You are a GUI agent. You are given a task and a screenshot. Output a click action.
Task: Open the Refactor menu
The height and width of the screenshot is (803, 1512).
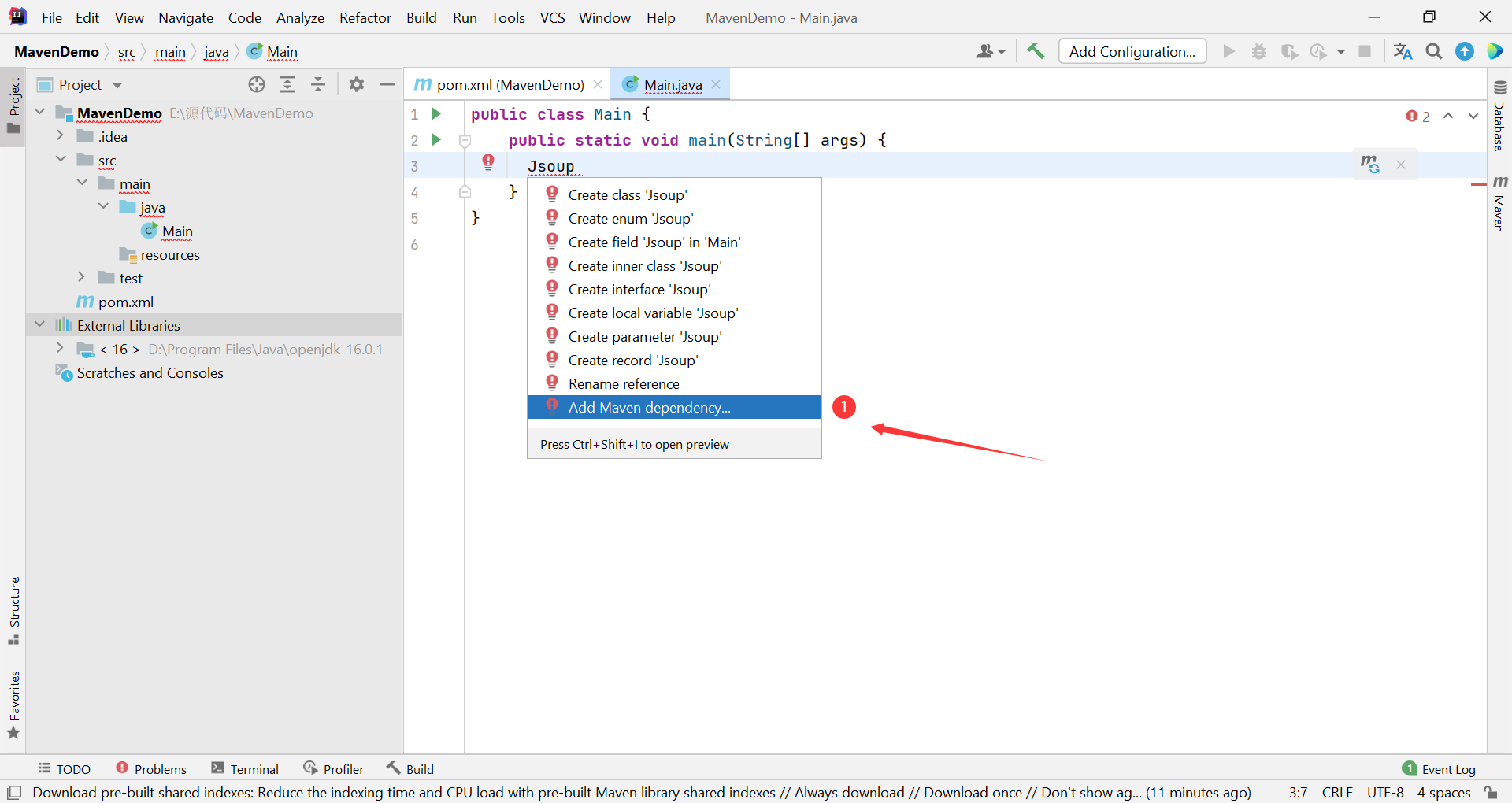(x=365, y=17)
